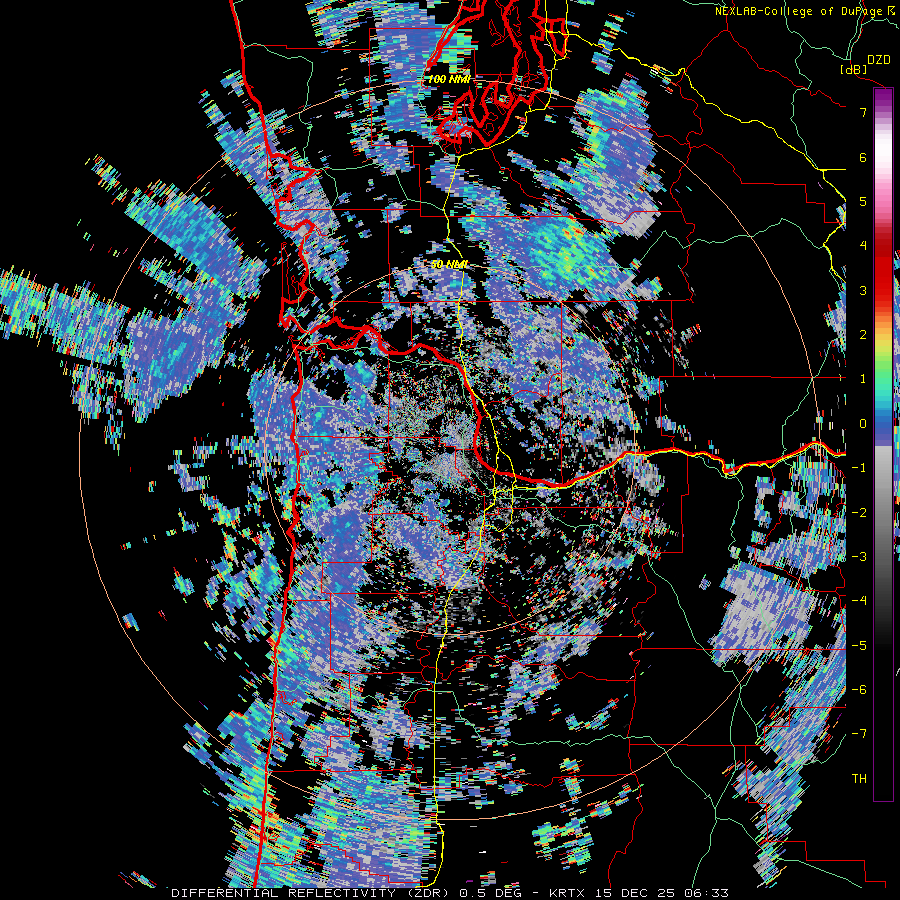Click the -4 value on color scale
Screen dimensions: 900x900
(859, 601)
